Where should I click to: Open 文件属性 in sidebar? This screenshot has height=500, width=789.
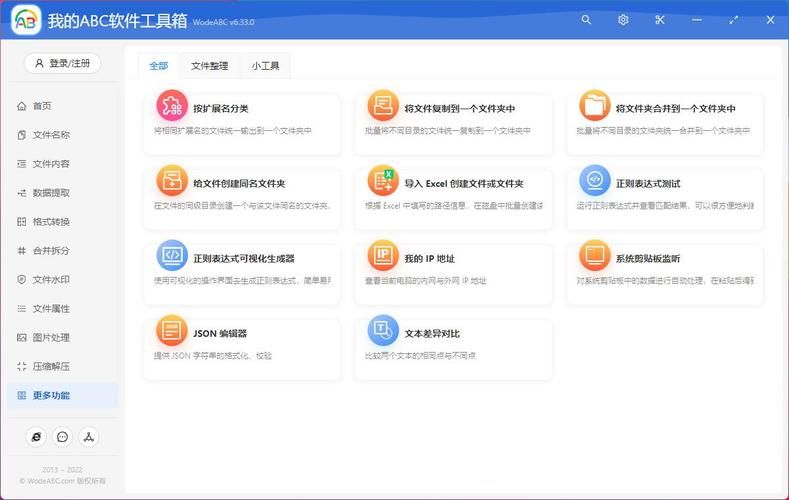coord(62,308)
